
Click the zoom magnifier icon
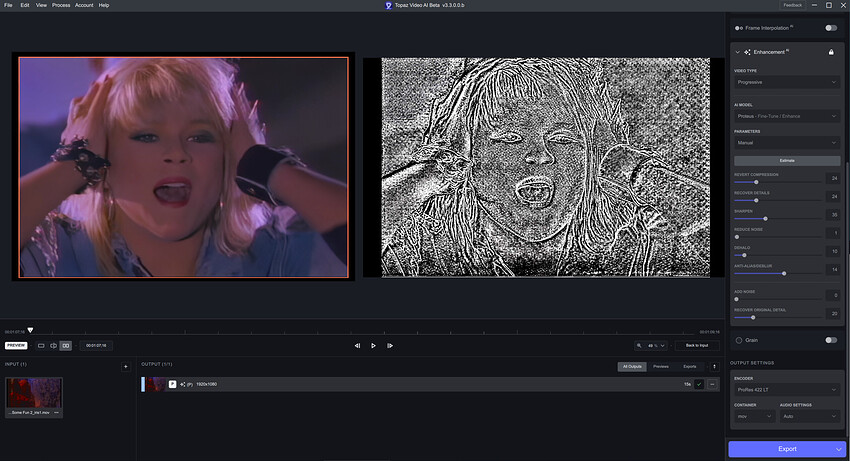tap(639, 345)
